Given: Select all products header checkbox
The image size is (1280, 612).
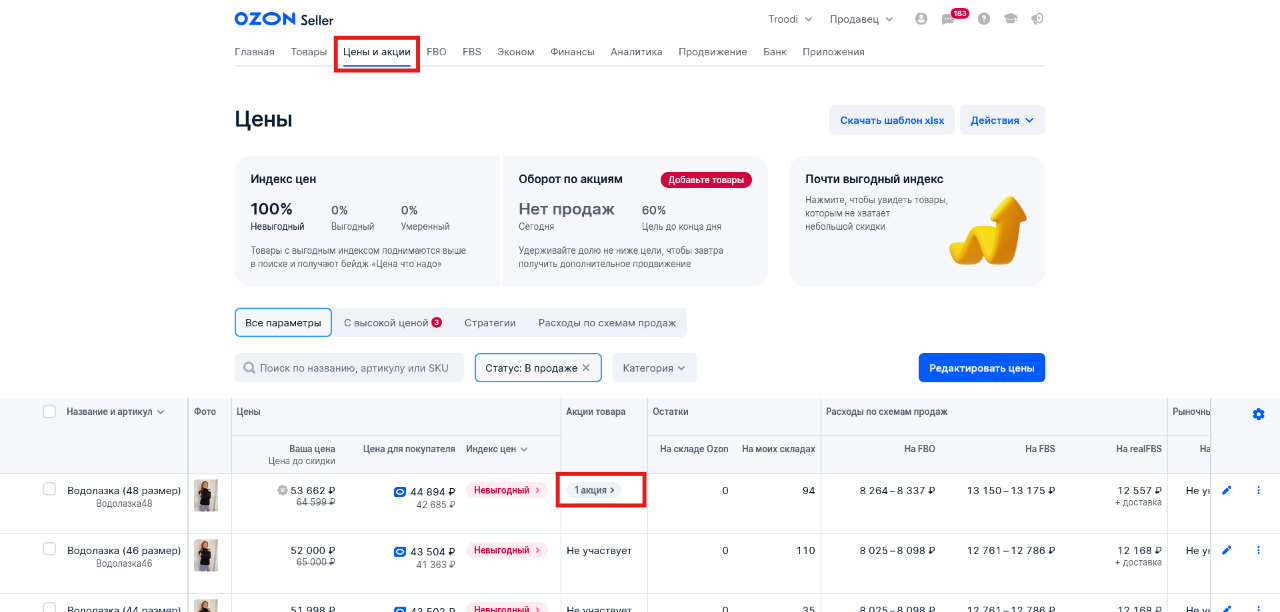Looking at the screenshot, I should click(49, 411).
